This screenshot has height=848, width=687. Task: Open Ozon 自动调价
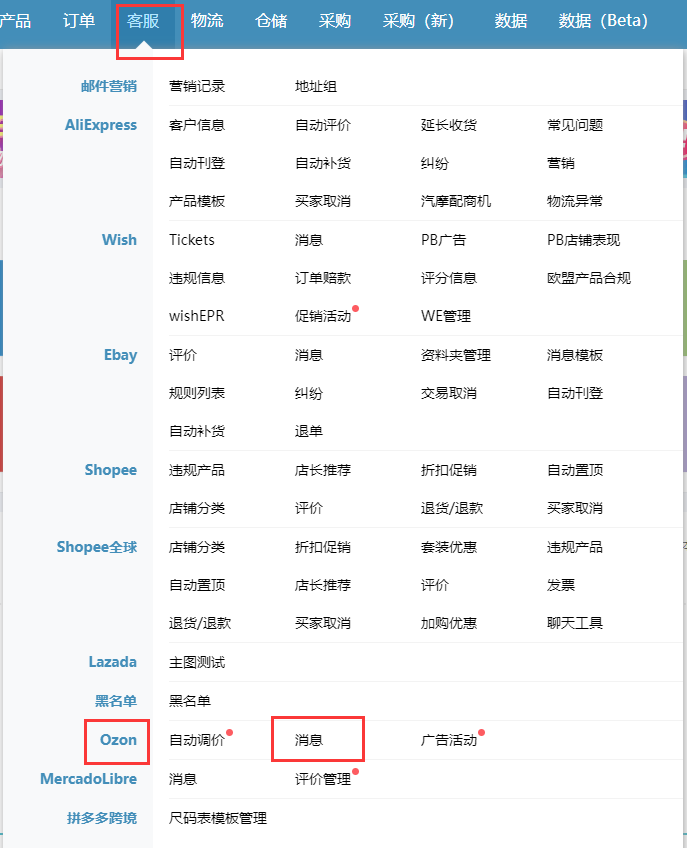(x=197, y=740)
